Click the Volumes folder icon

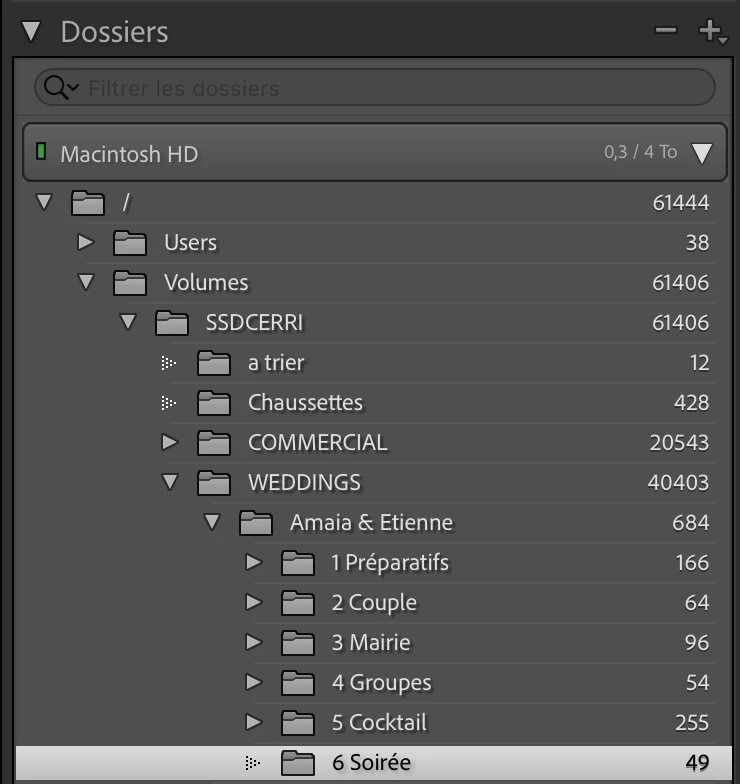click(x=130, y=282)
